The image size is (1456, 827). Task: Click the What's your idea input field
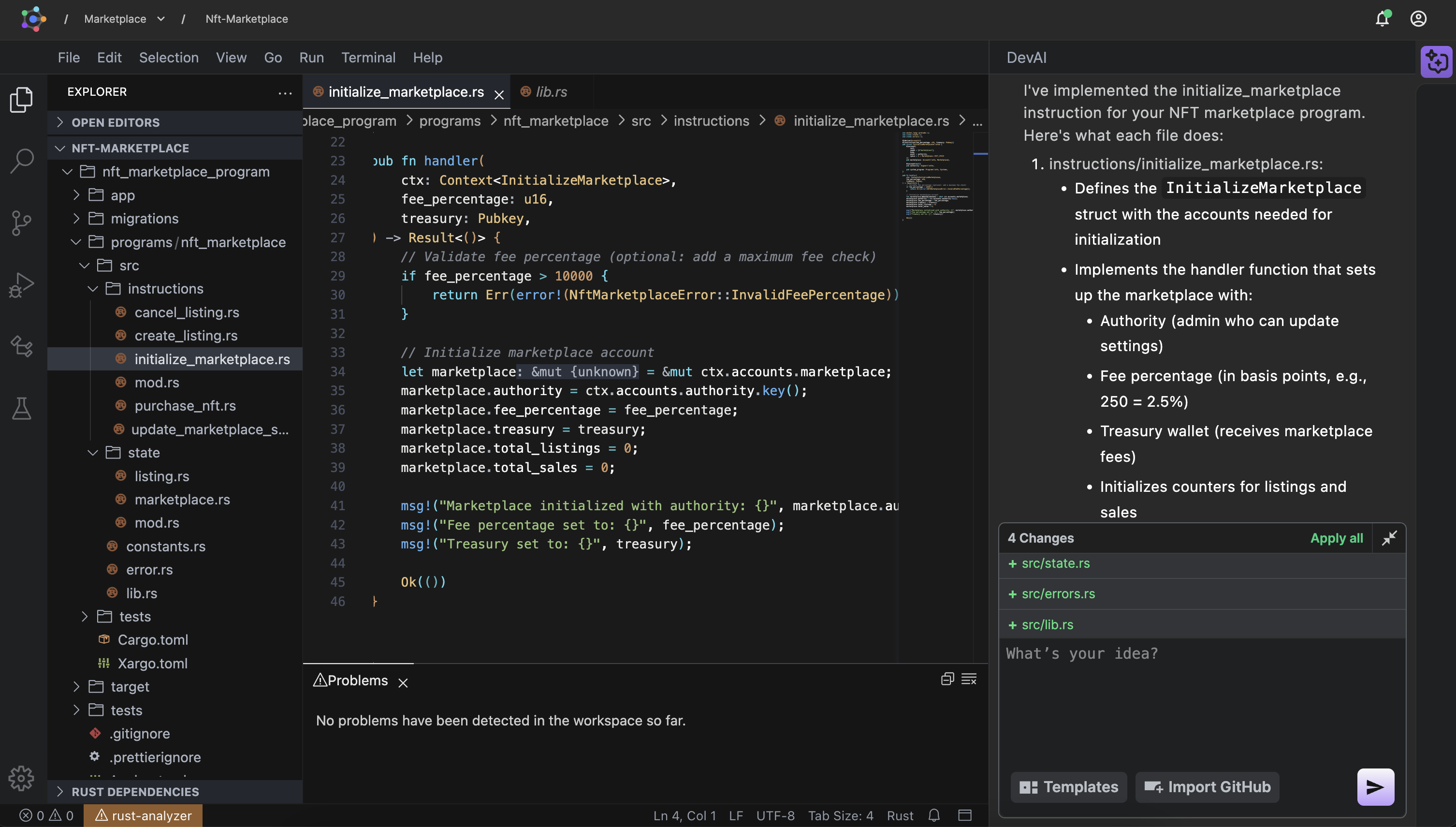pos(1202,701)
